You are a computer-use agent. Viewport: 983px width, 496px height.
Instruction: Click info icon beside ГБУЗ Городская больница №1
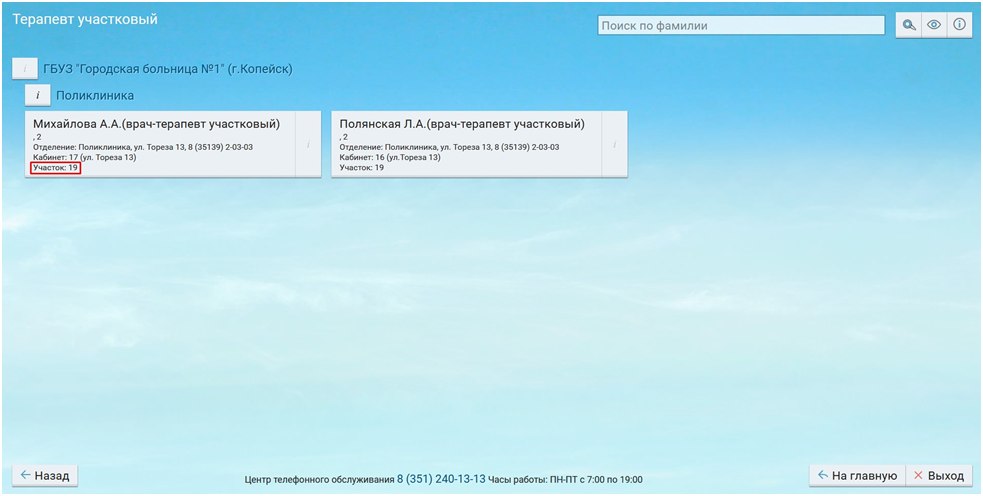click(24, 69)
